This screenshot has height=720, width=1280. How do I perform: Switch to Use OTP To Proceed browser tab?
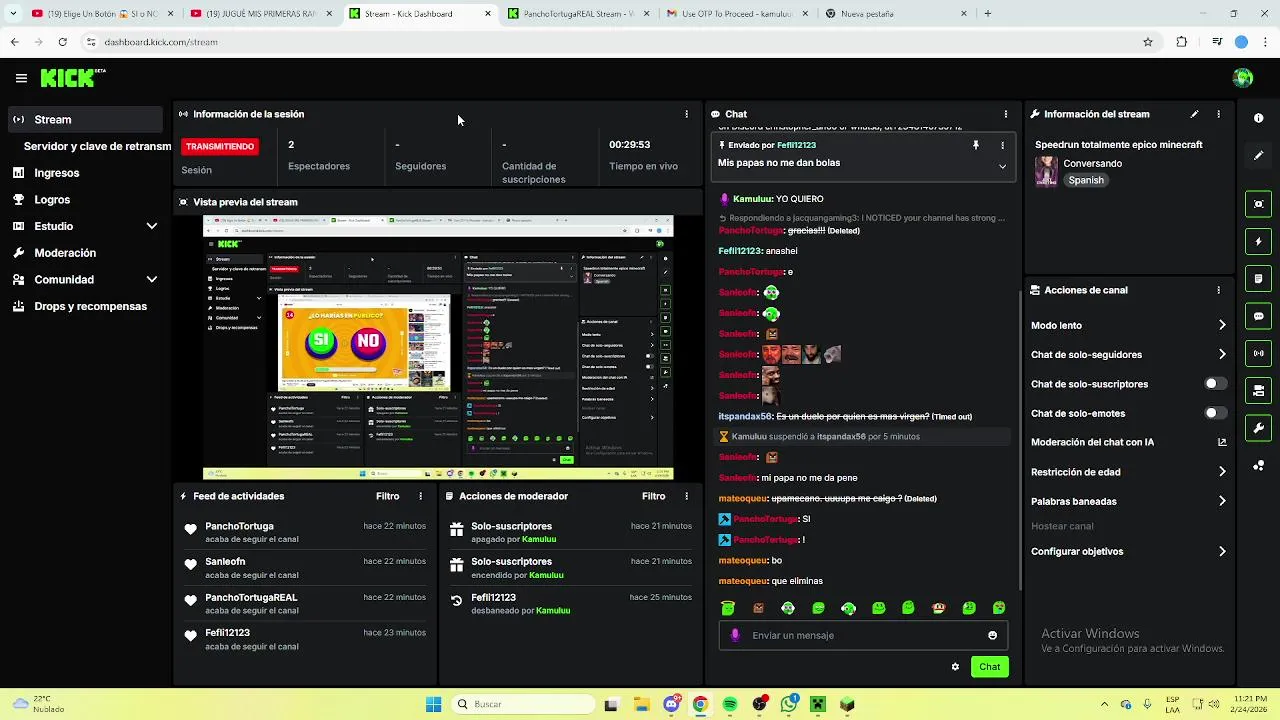736,14
